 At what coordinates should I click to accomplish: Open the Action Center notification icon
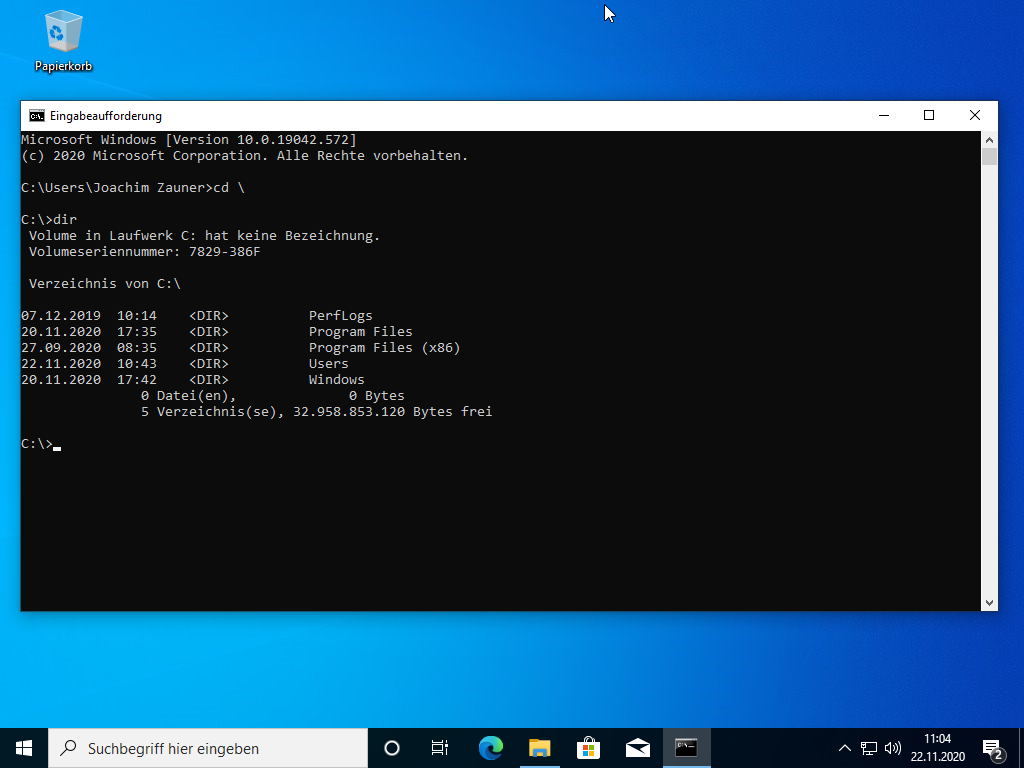pos(993,748)
